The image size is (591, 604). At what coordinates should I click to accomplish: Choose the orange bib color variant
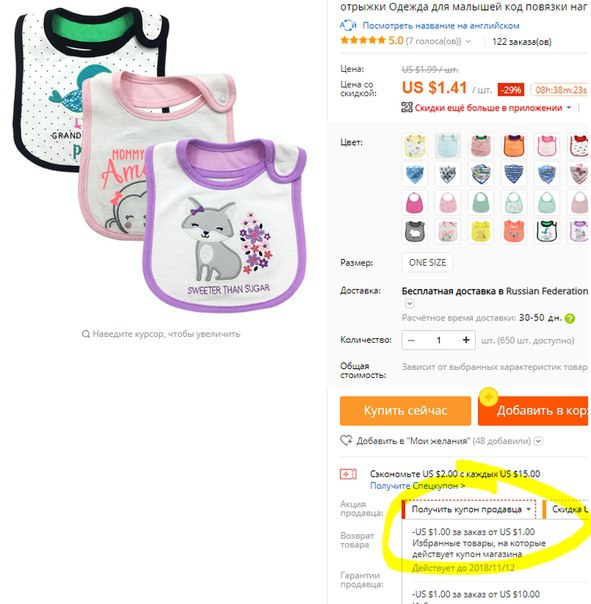coord(514,145)
